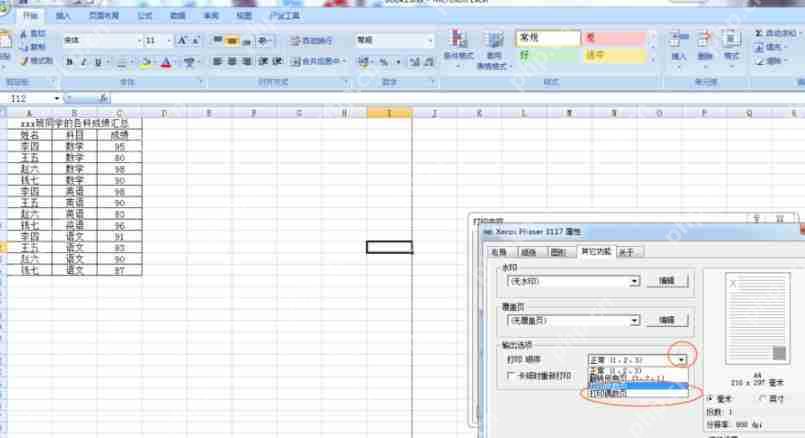Toggle Italic formatting in the ribbon
The height and width of the screenshot is (438, 805).
click(84, 62)
